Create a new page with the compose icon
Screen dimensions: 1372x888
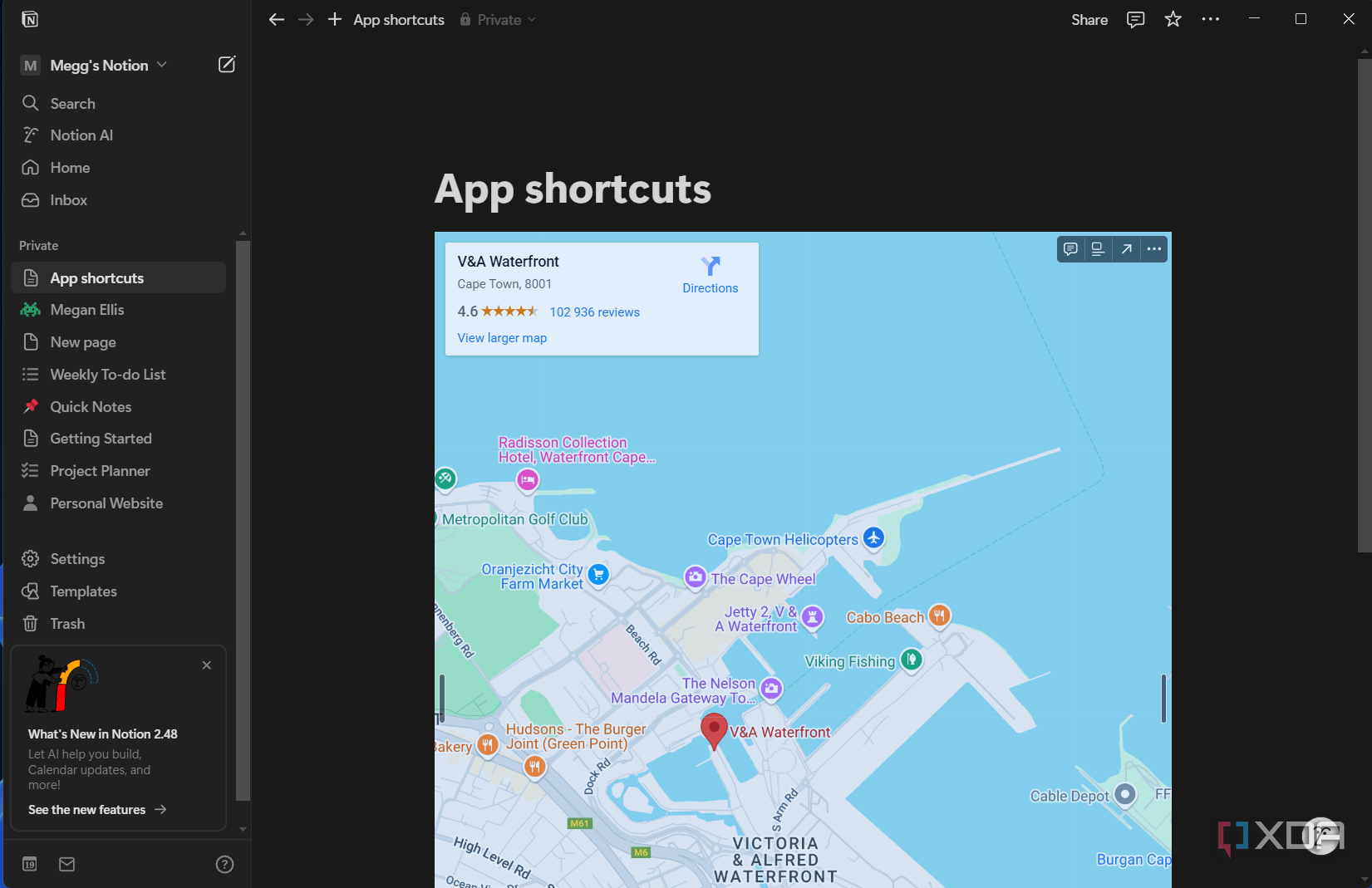click(227, 65)
